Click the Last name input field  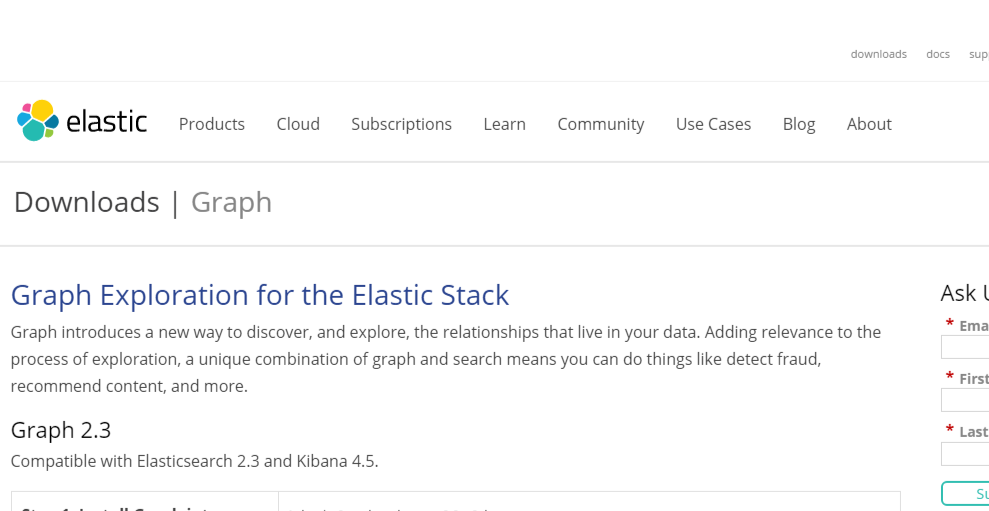tap(965, 454)
